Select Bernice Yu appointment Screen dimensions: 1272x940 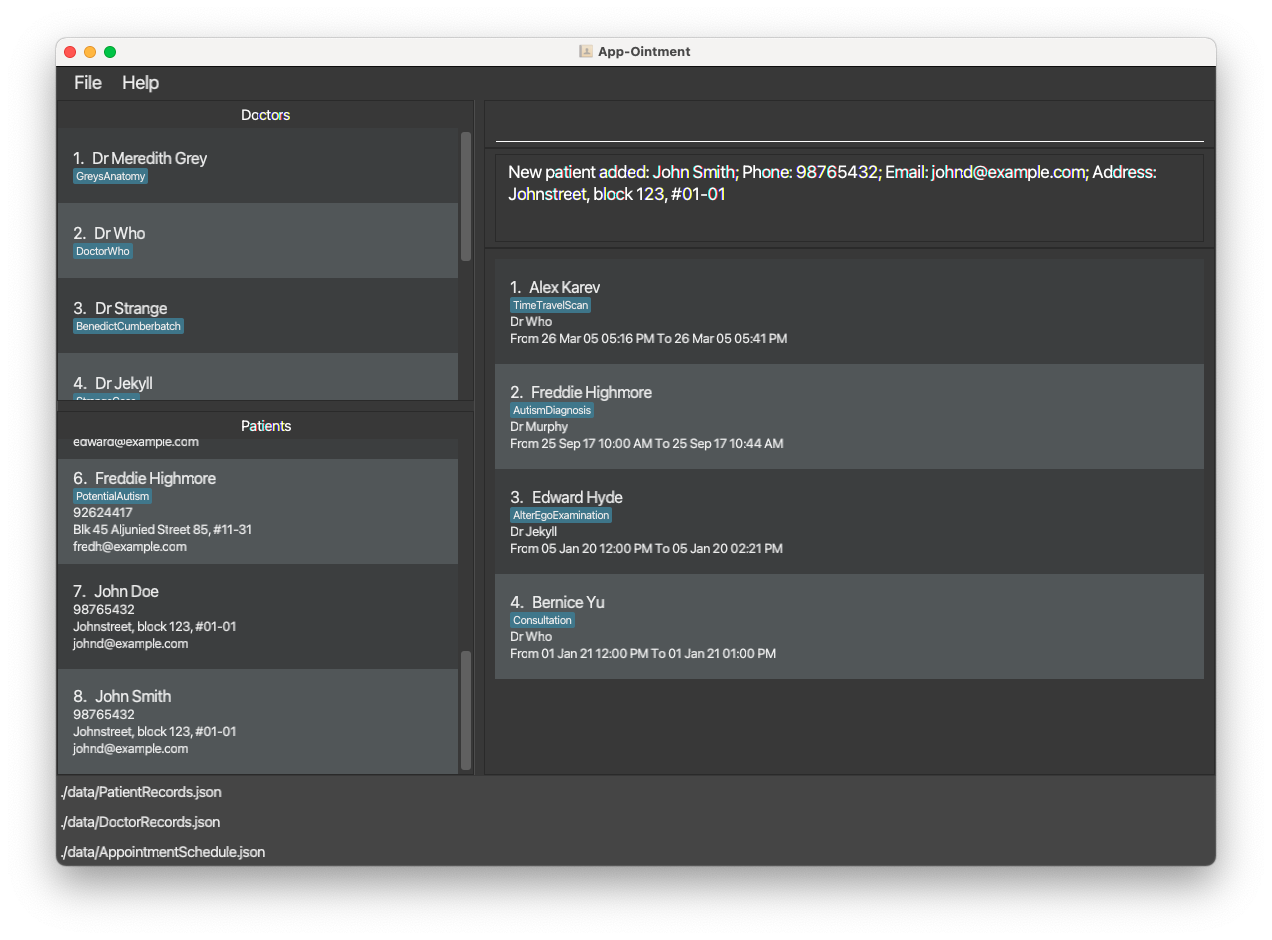click(x=849, y=626)
